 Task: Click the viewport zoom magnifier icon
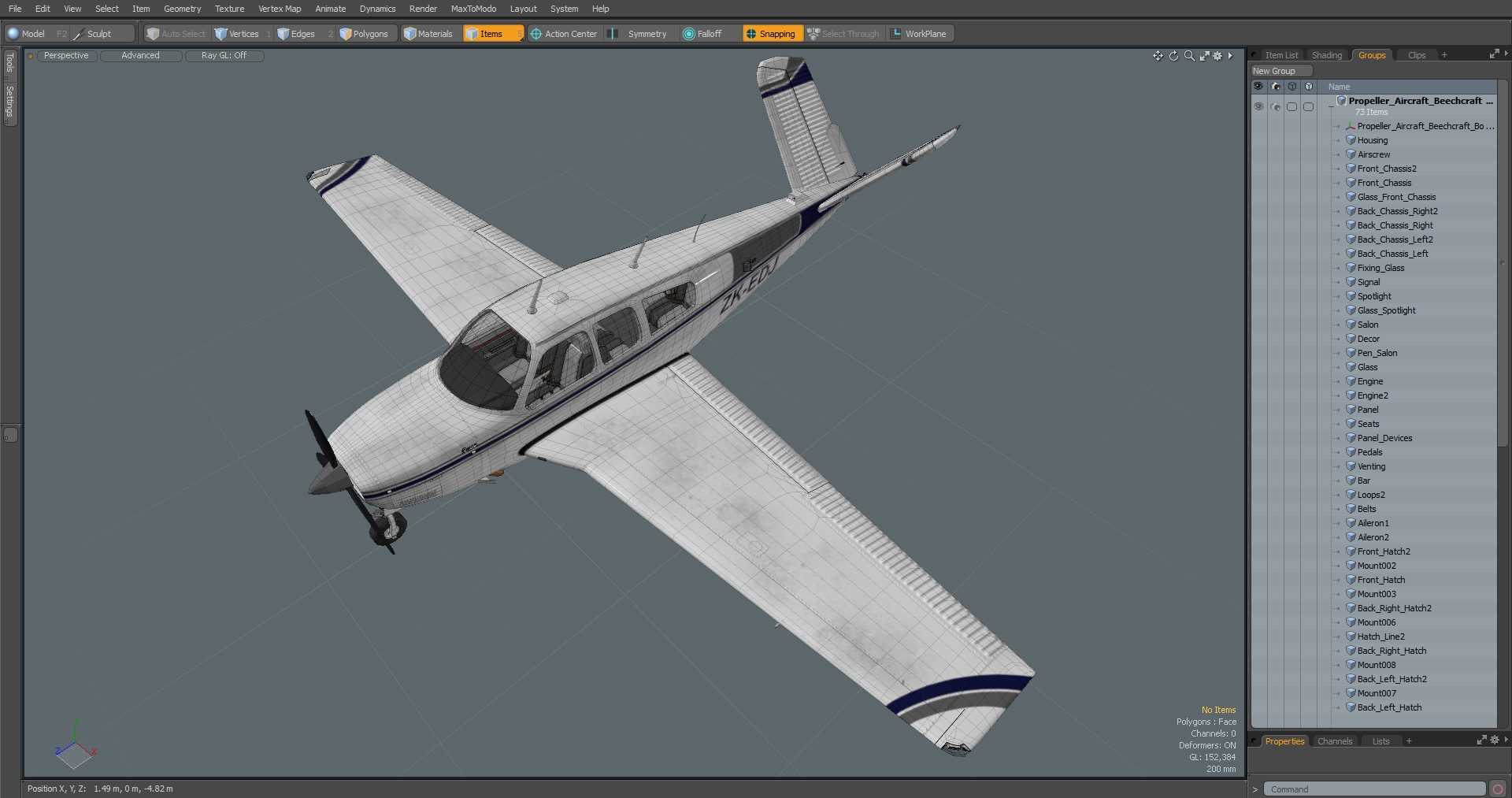pos(1189,56)
